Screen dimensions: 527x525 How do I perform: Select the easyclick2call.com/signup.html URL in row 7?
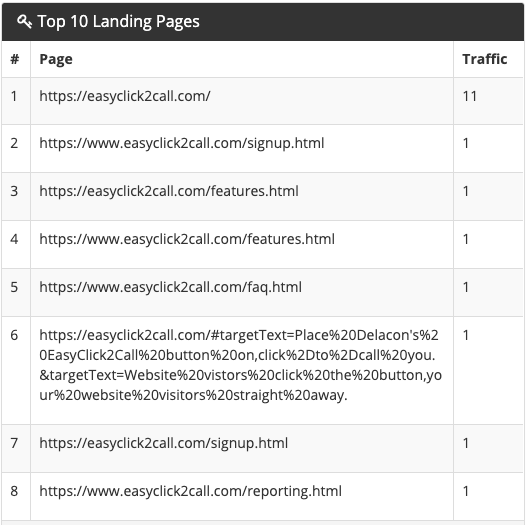click(x=163, y=443)
